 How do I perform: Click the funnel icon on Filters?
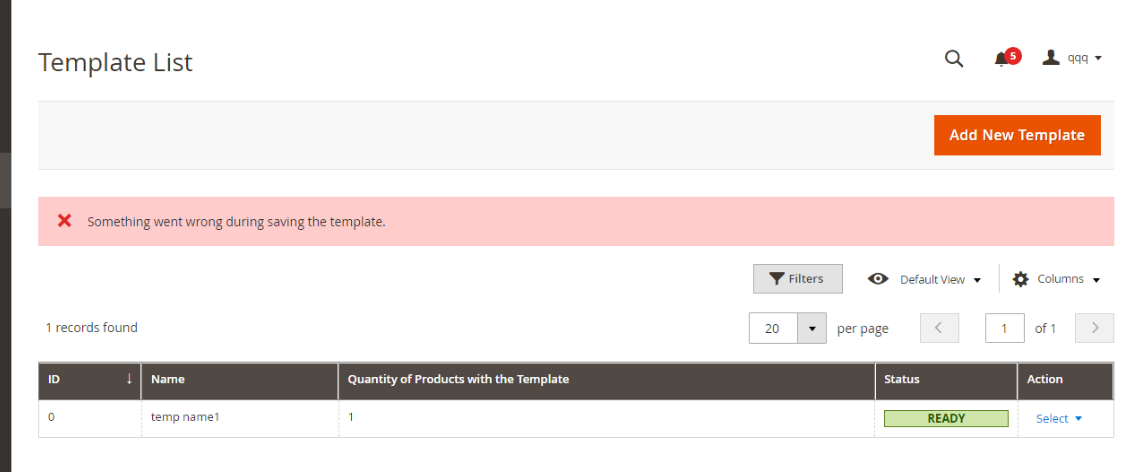[x=776, y=279]
